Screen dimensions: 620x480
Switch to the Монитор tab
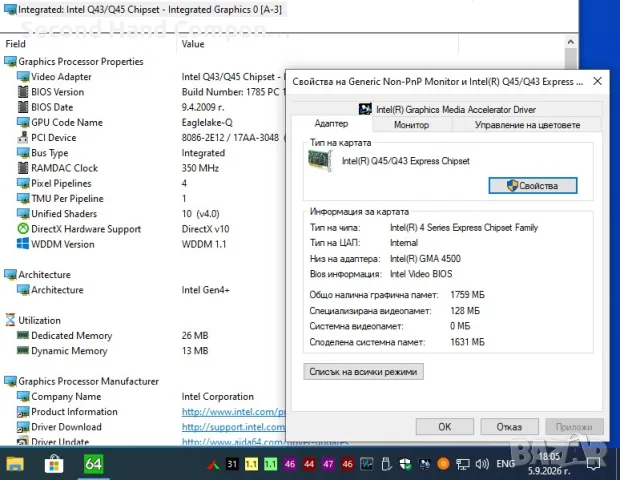(411, 125)
